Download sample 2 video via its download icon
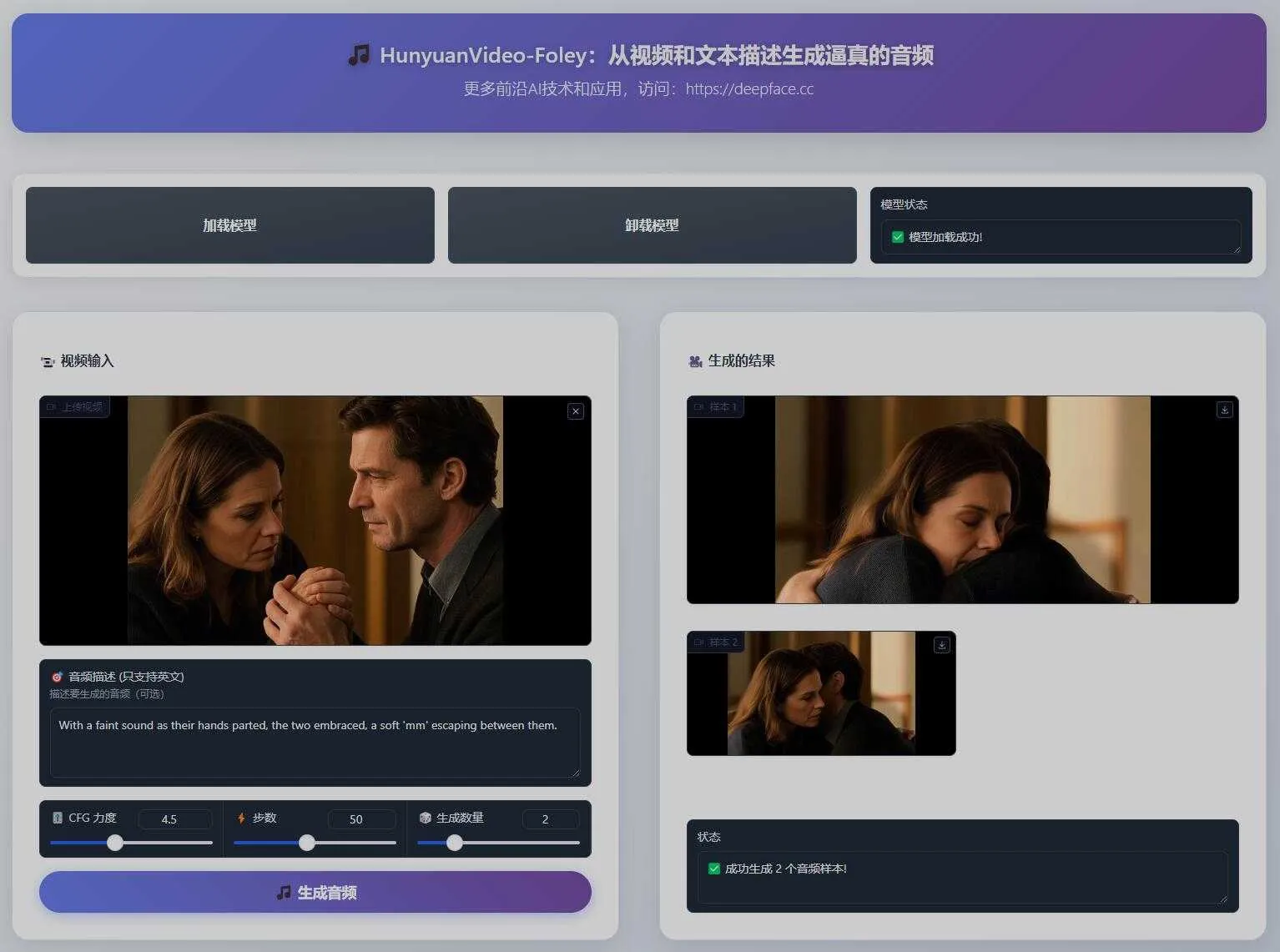 pyautogui.click(x=942, y=645)
